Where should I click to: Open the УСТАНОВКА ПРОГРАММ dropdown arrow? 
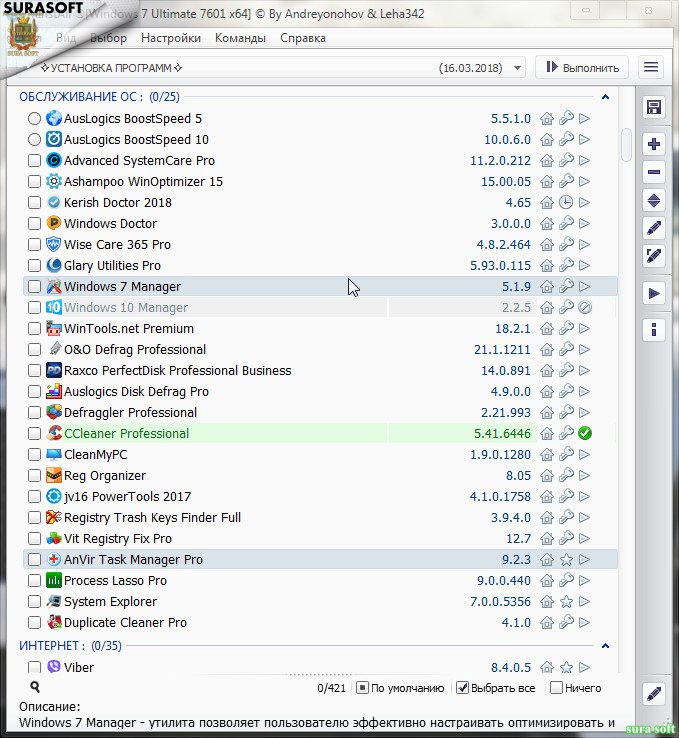click(x=517, y=68)
